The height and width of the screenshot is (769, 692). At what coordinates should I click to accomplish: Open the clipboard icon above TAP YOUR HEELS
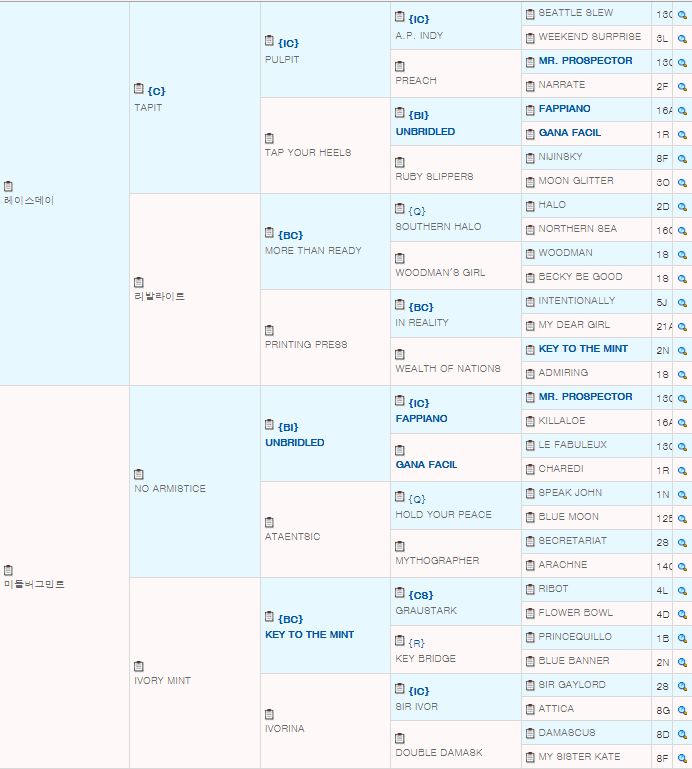click(269, 139)
